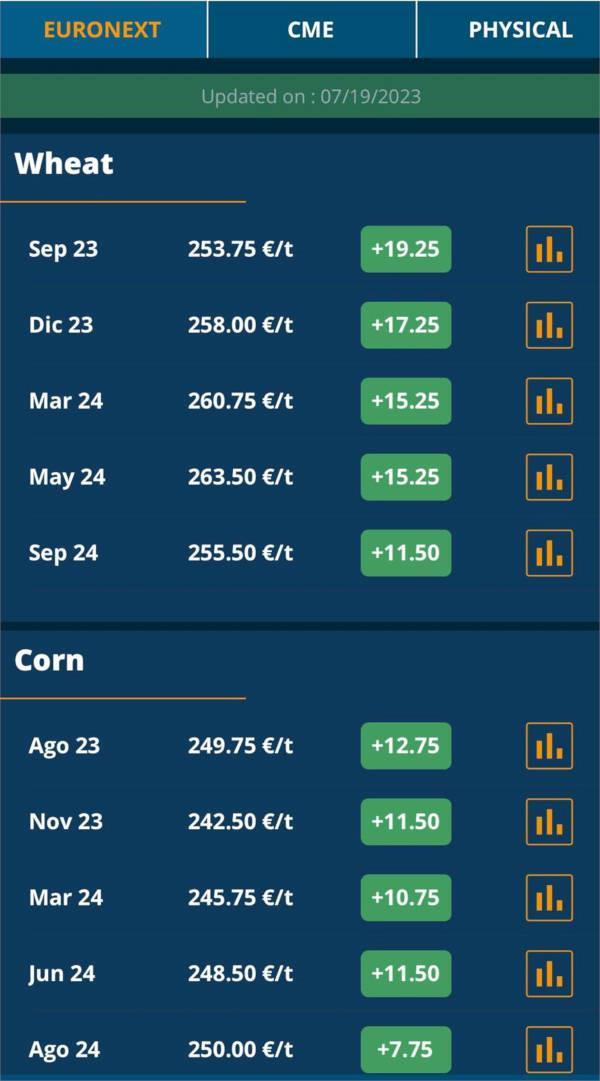Viewport: 600px width, 1081px height.
Task: Open chart icon for Corn Mar 24
Action: point(549,898)
